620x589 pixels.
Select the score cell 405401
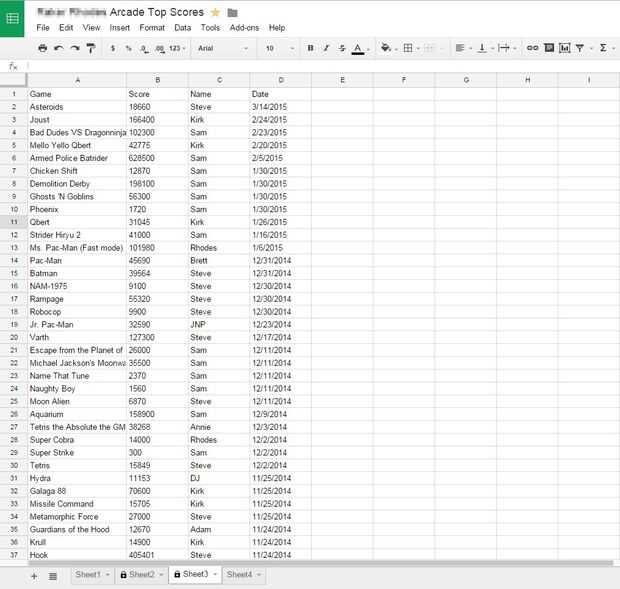pyautogui.click(x=157, y=555)
